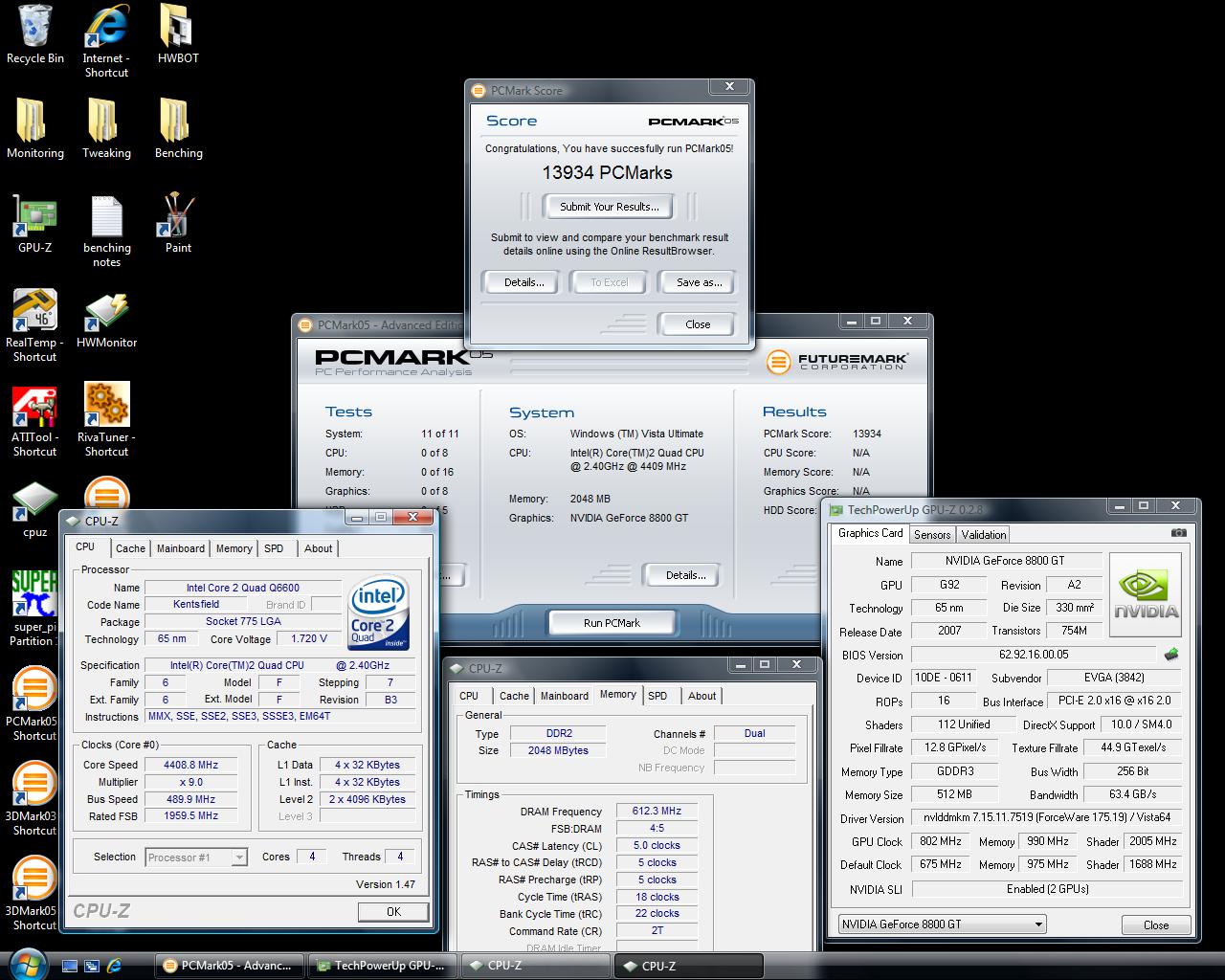Switch to GPU-Z Sensors tab
This screenshot has width=1225, height=980.
coord(932,535)
